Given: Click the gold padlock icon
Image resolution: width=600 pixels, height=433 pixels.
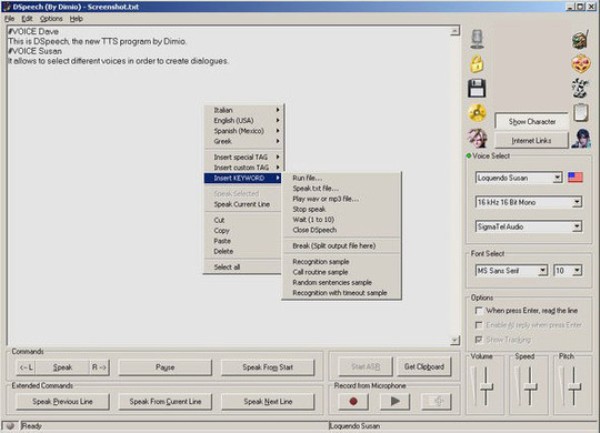Looking at the screenshot, I should [x=477, y=64].
